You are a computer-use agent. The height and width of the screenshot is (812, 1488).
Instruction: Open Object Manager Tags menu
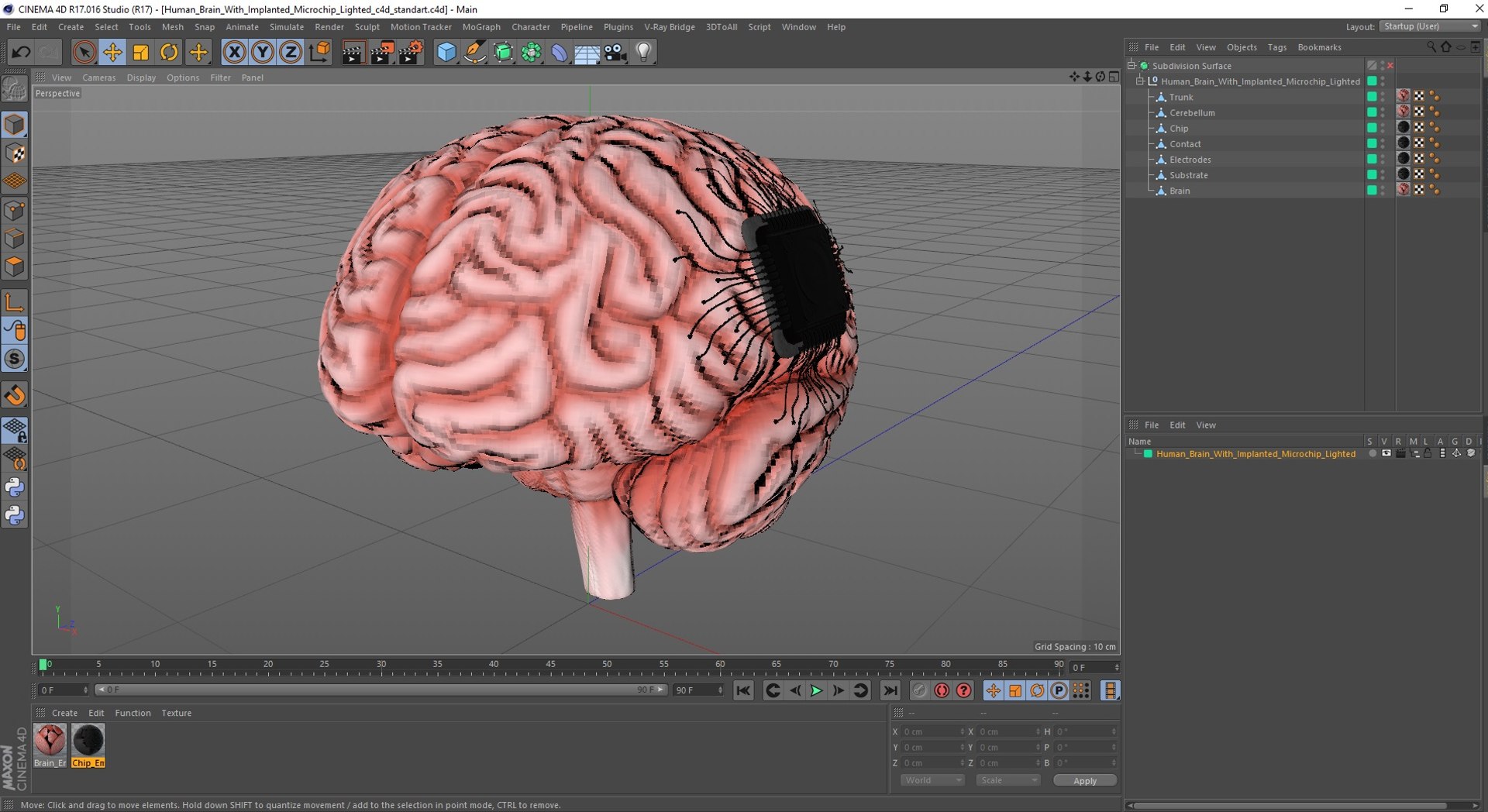(x=1276, y=47)
